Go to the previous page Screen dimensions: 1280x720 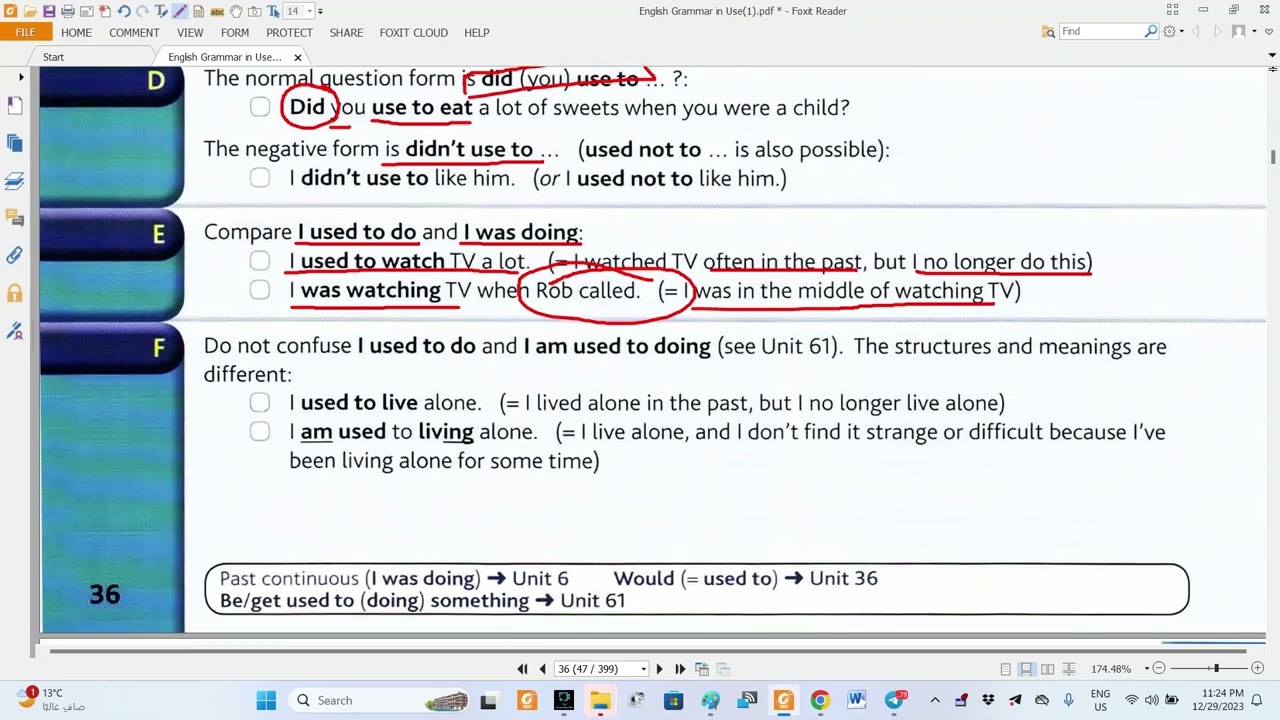pos(542,668)
